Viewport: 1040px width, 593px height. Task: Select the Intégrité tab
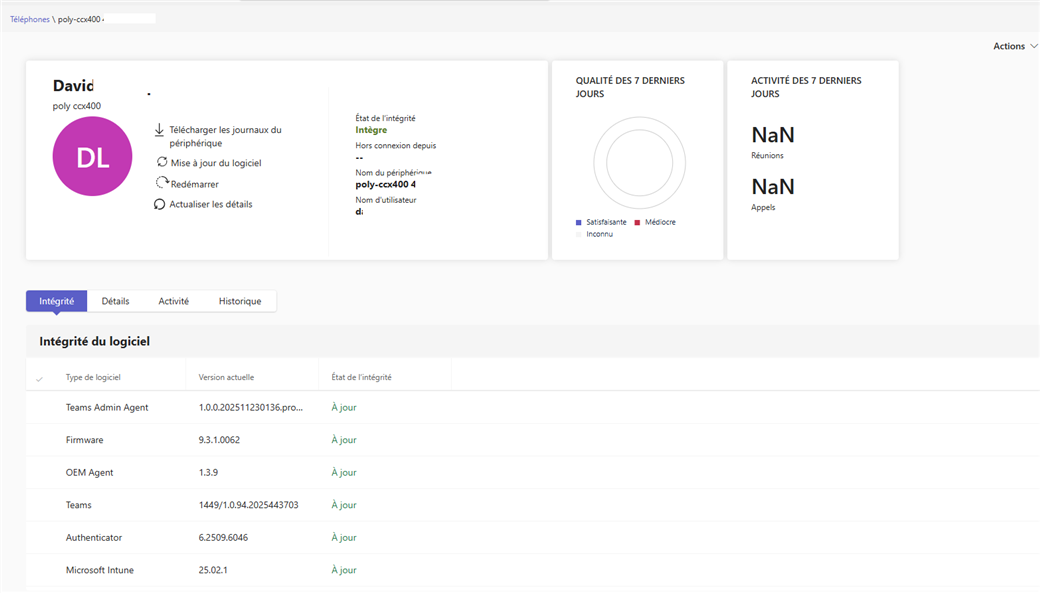point(56,301)
